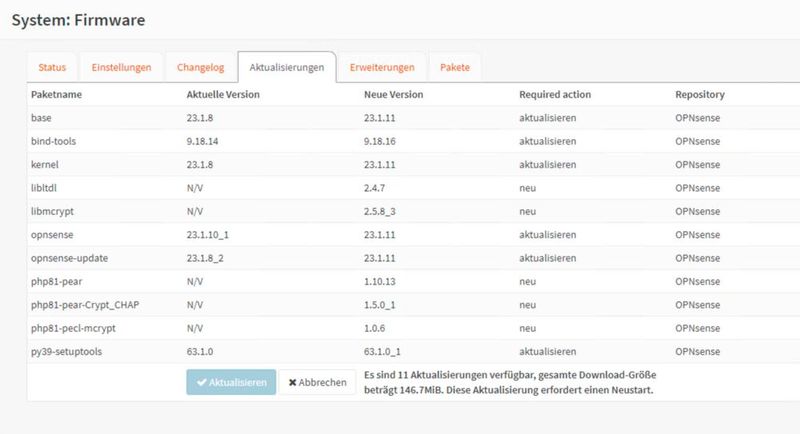The height and width of the screenshot is (434, 800).
Task: Click the Paketname column header
Action: click(56, 94)
